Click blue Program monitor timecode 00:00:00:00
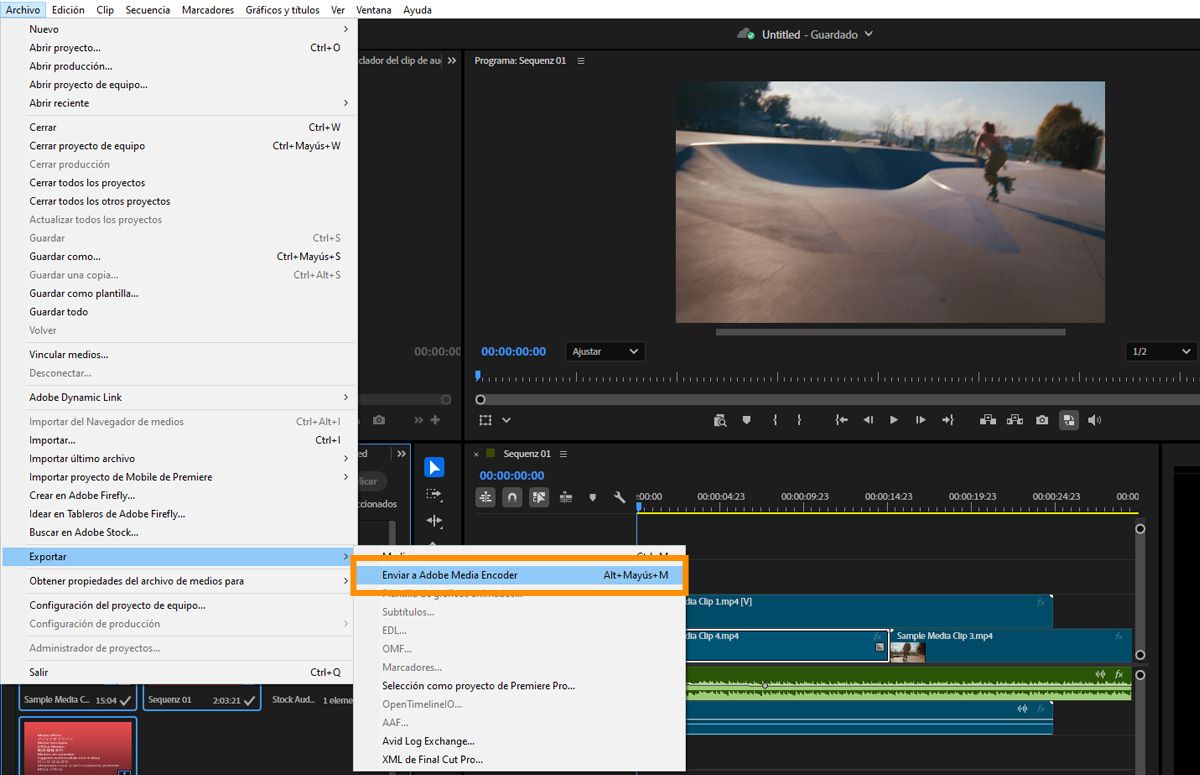The image size is (1200, 775). (513, 352)
